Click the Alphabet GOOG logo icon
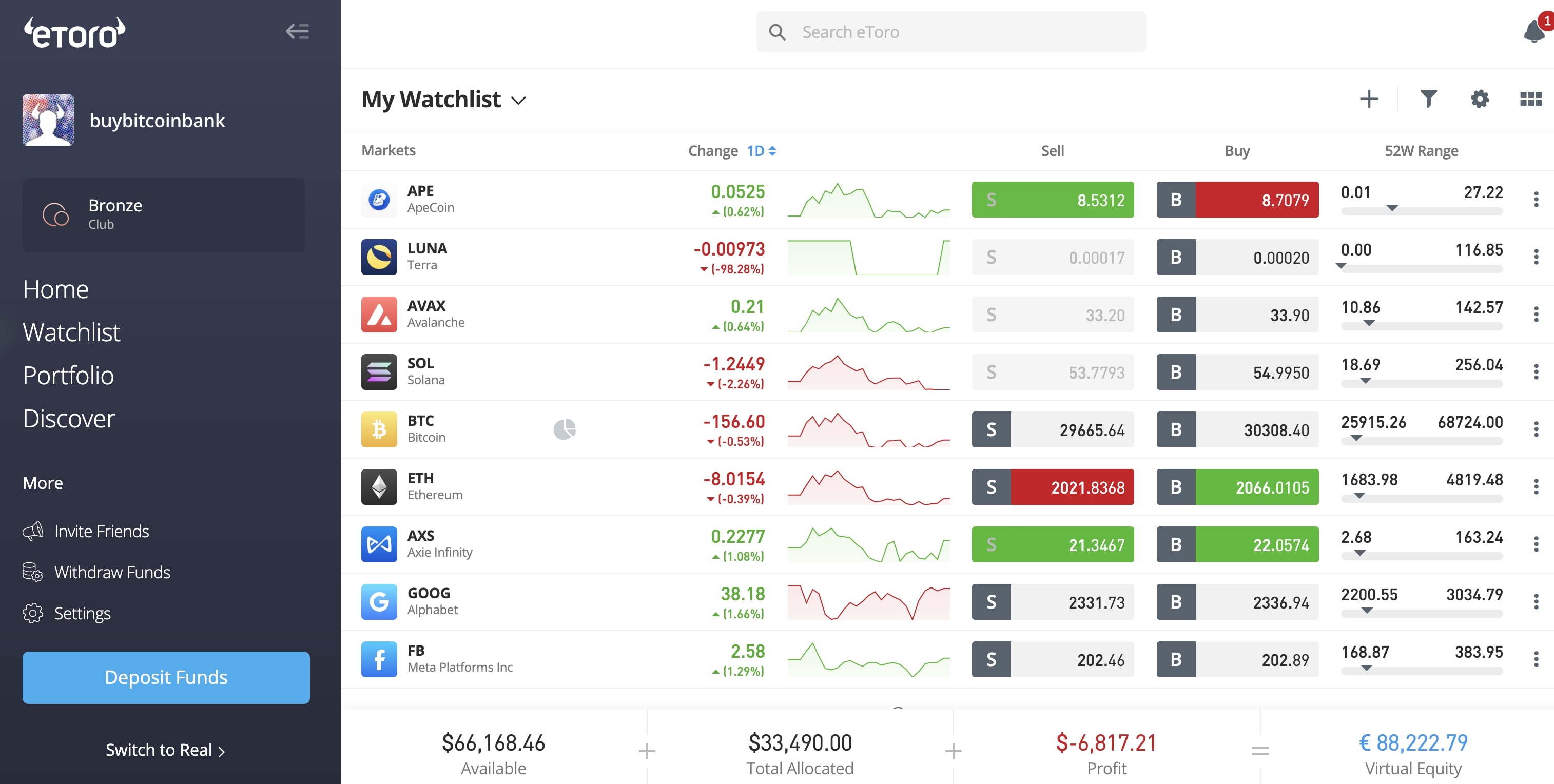Screen dimensions: 1554x784 pos(379,602)
